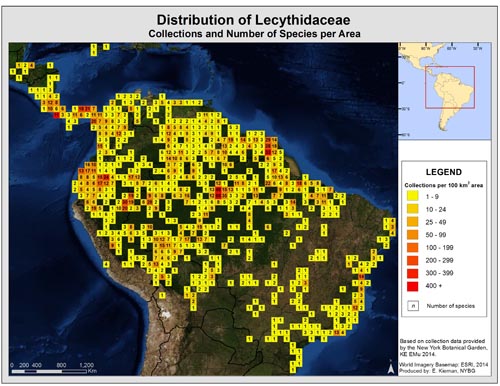The width and height of the screenshot is (500, 386).
Task: Click the 'n' Number of species box
Action: tap(413, 306)
